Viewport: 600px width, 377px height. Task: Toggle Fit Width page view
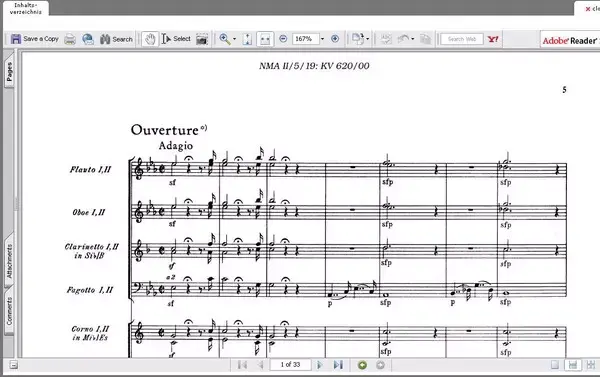coord(265,39)
